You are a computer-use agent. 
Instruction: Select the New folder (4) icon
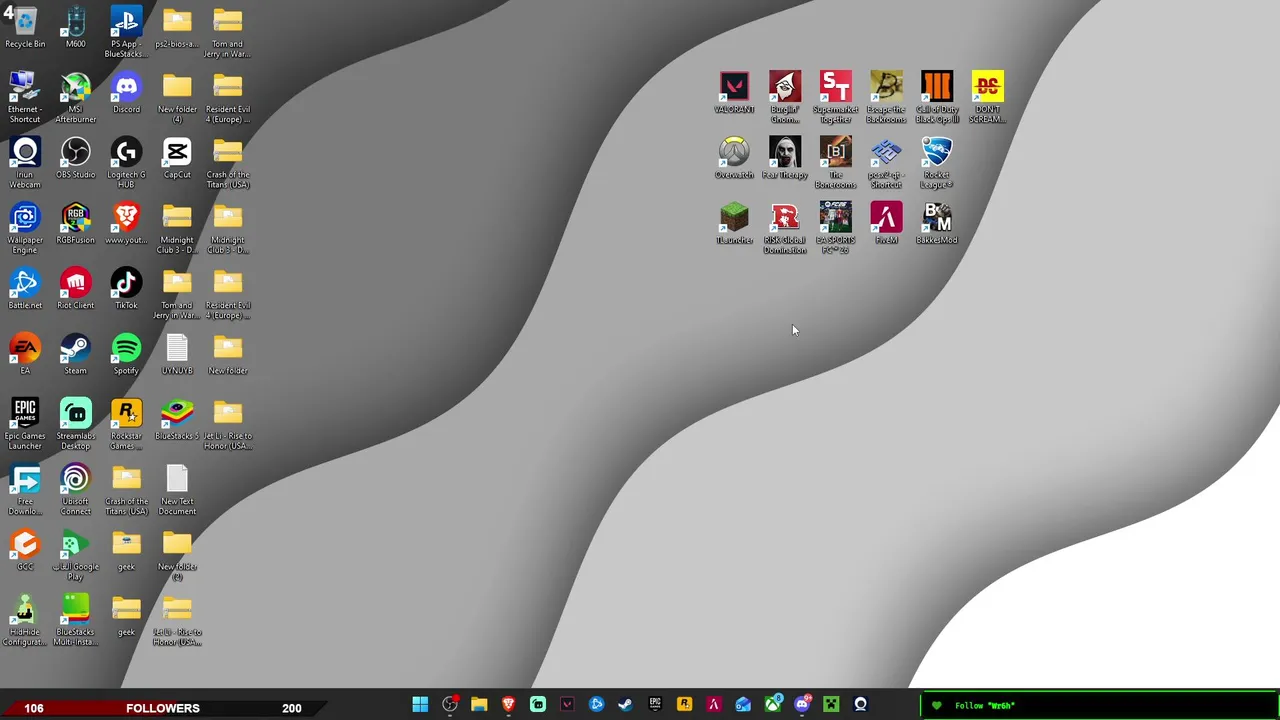[177, 98]
